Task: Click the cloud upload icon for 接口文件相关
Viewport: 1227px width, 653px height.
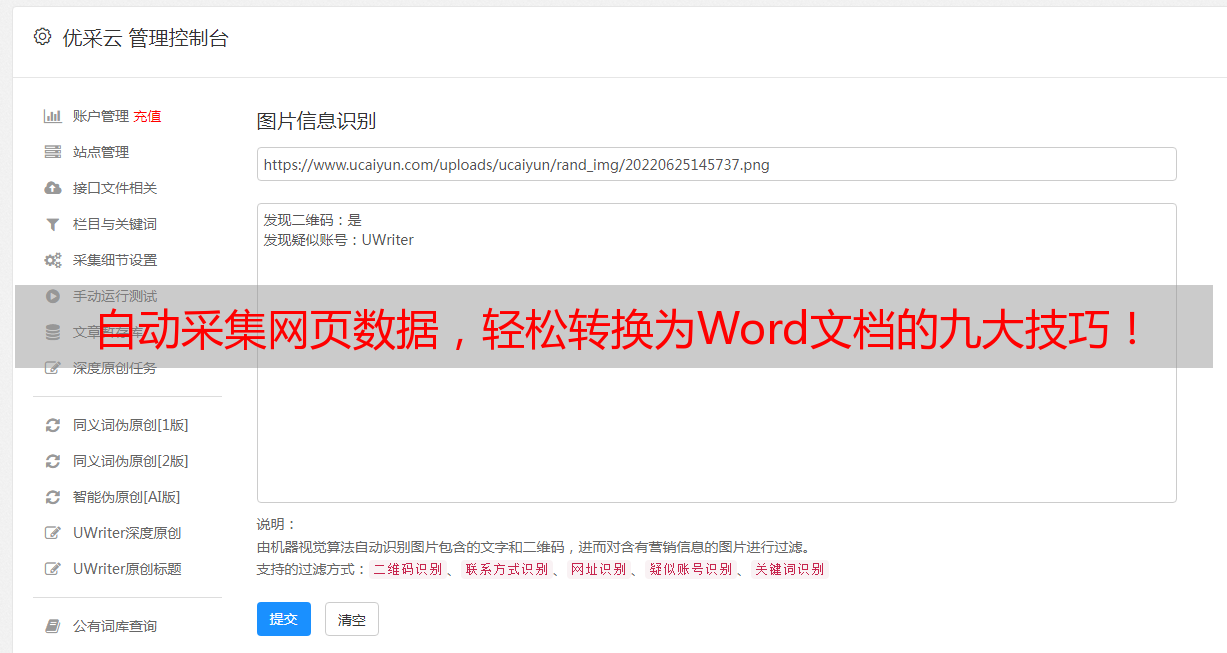Action: pyautogui.click(x=53, y=188)
